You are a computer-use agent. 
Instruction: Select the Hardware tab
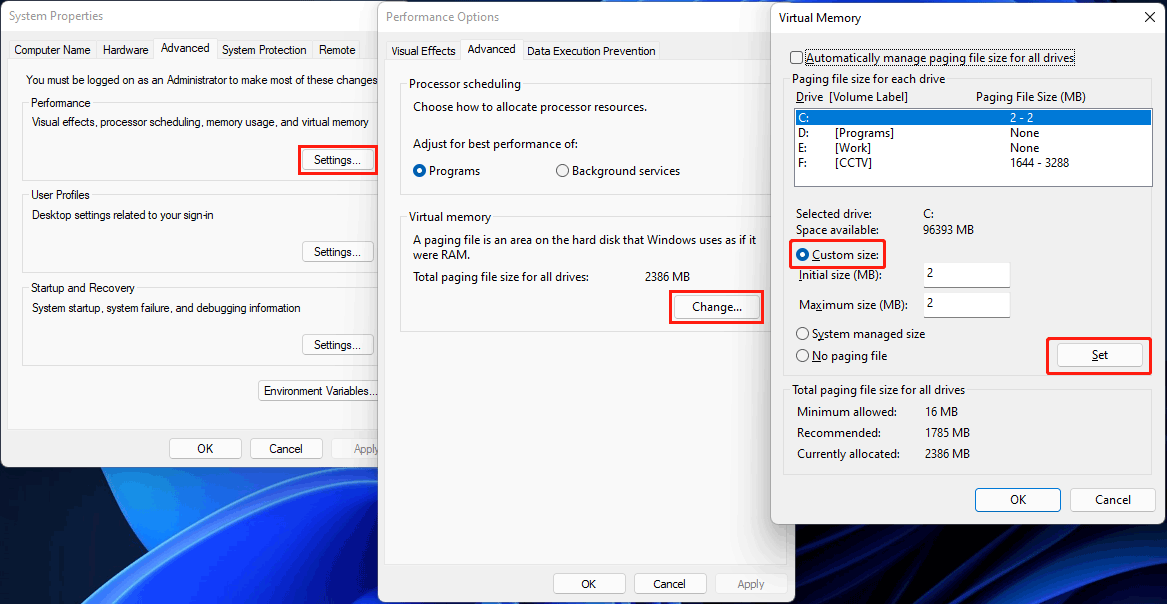click(x=125, y=49)
